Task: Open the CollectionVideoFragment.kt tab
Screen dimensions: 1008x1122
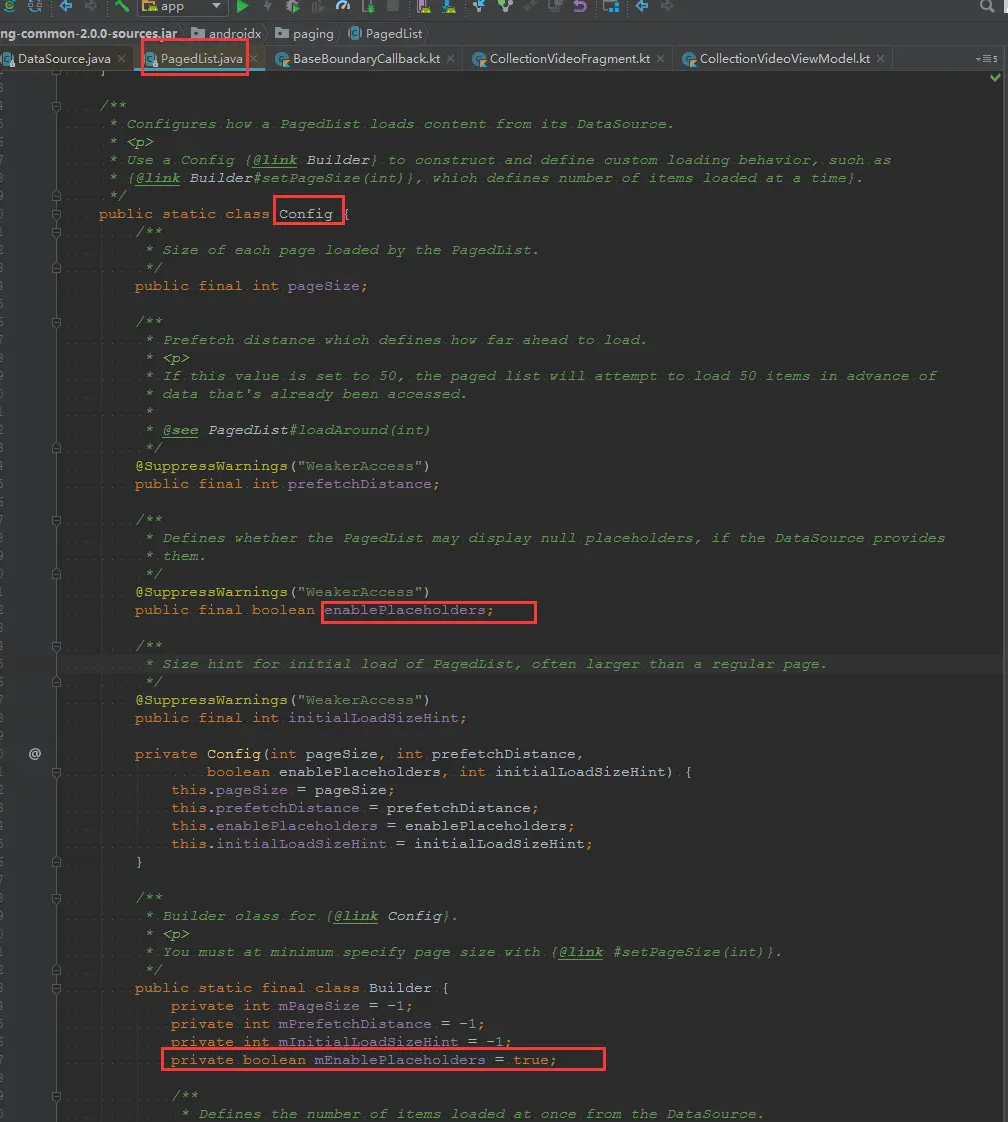Action: click(x=569, y=59)
